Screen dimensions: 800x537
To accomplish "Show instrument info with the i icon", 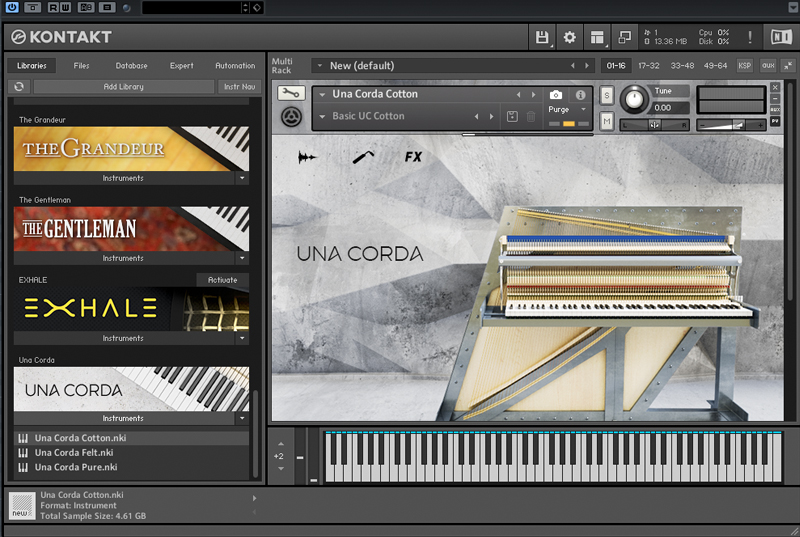I will (x=580, y=95).
